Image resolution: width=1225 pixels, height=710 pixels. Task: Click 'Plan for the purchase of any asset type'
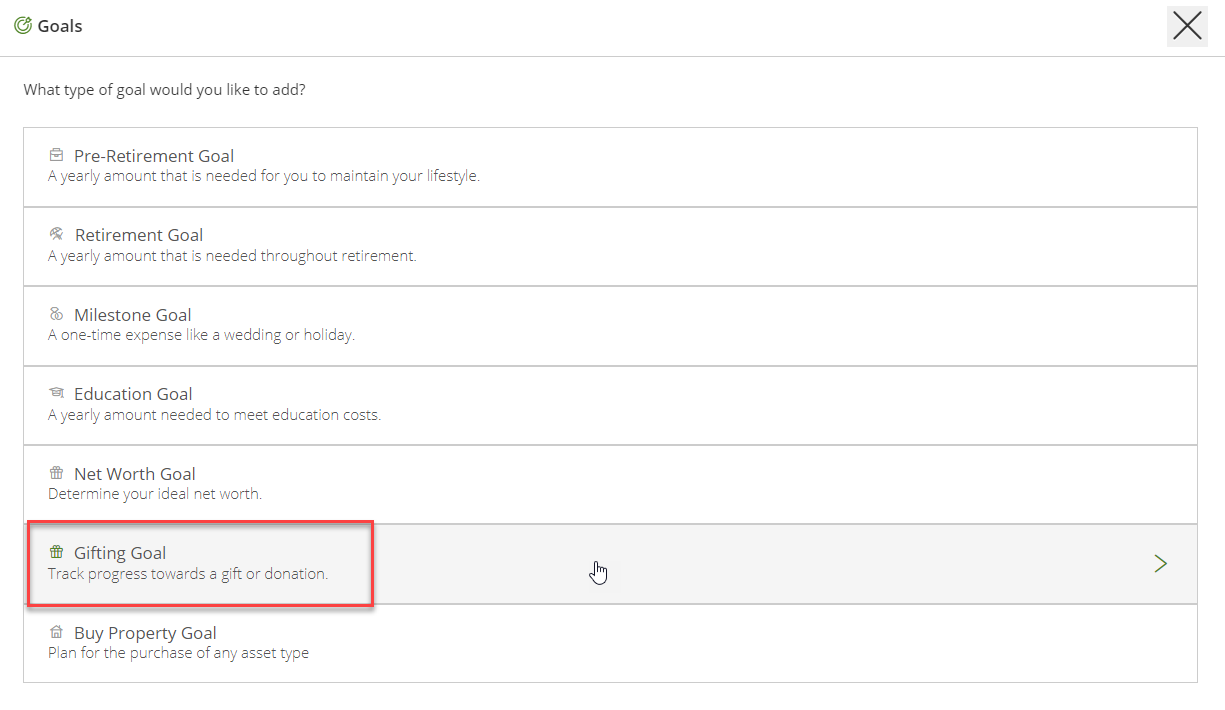pos(178,653)
